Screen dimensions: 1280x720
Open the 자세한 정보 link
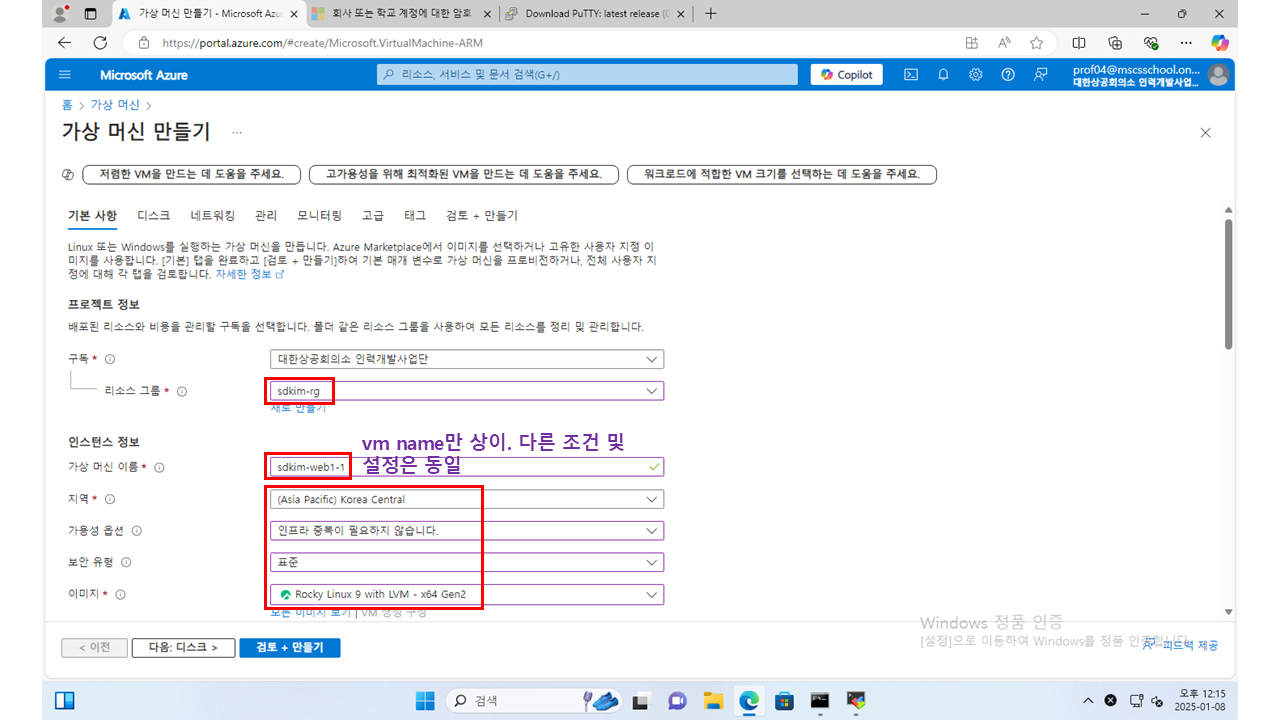250,274
